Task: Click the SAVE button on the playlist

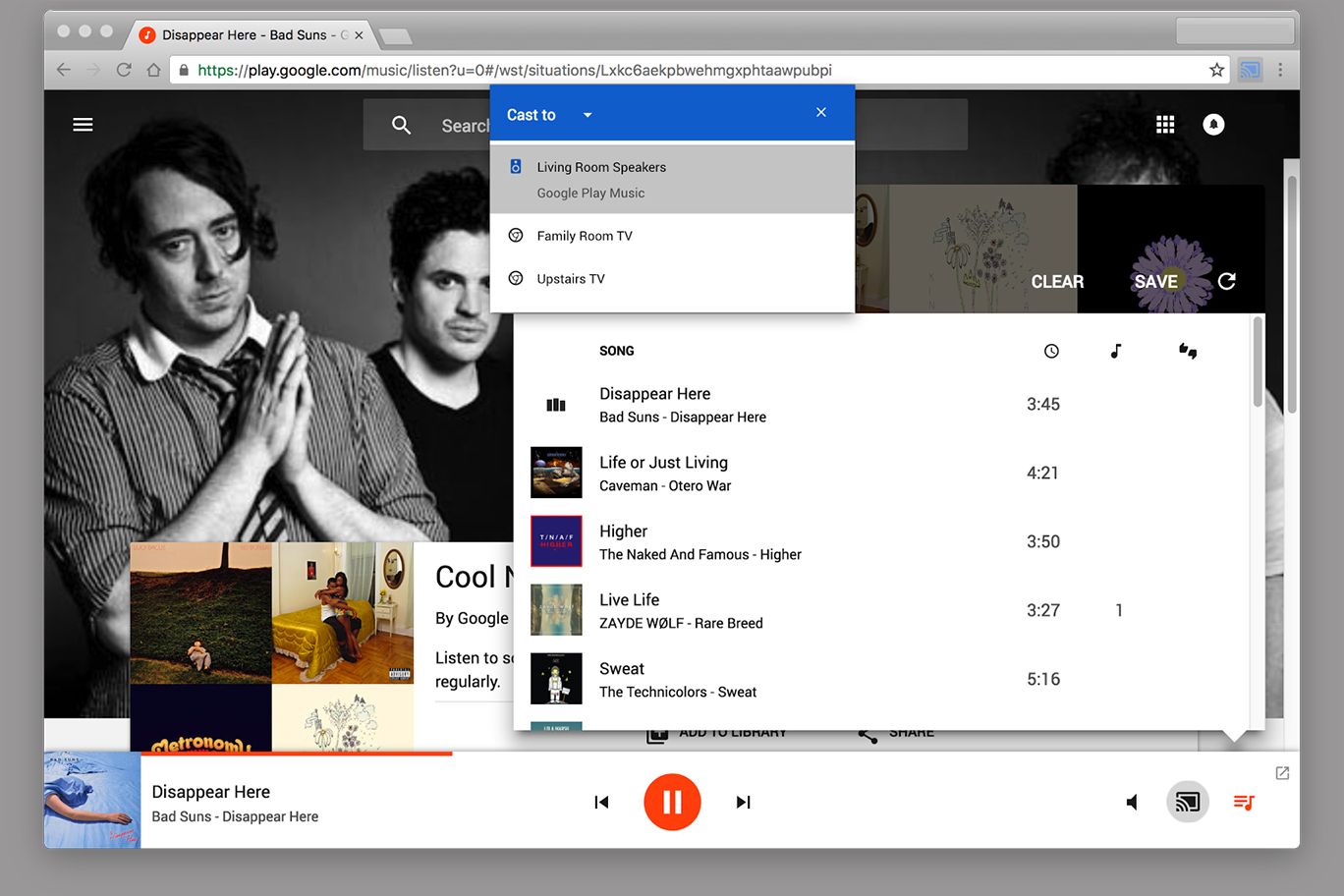Action: click(1157, 282)
